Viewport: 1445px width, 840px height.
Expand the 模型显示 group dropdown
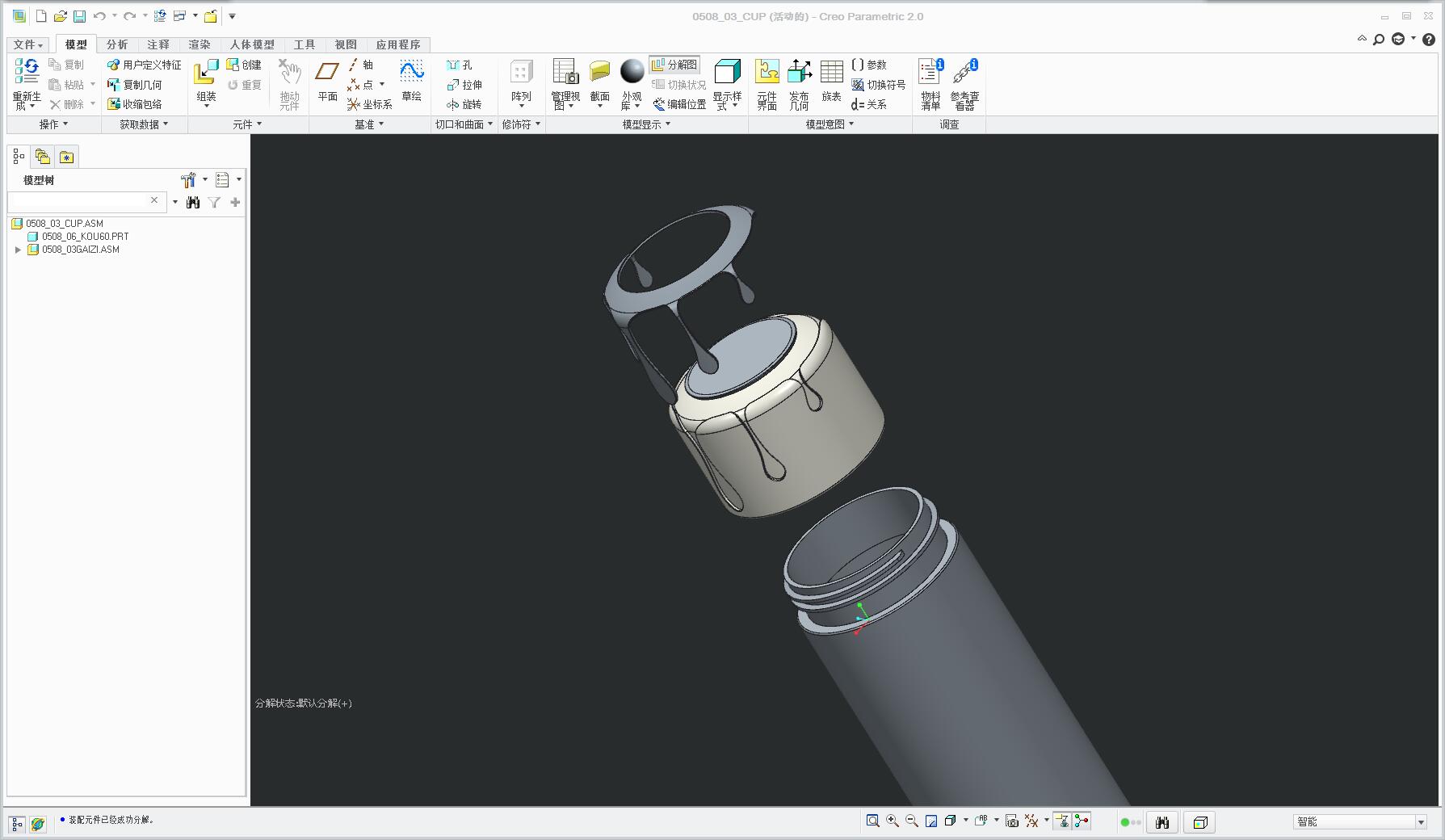pos(646,124)
